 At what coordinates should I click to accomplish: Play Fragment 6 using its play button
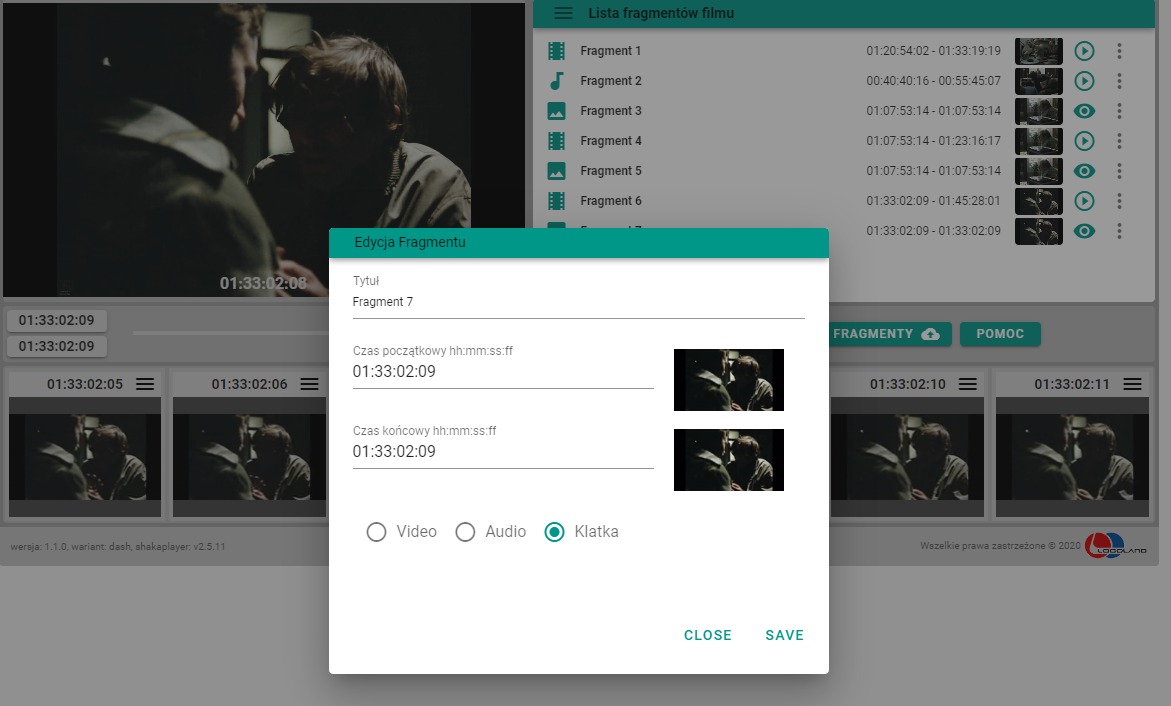coord(1084,201)
